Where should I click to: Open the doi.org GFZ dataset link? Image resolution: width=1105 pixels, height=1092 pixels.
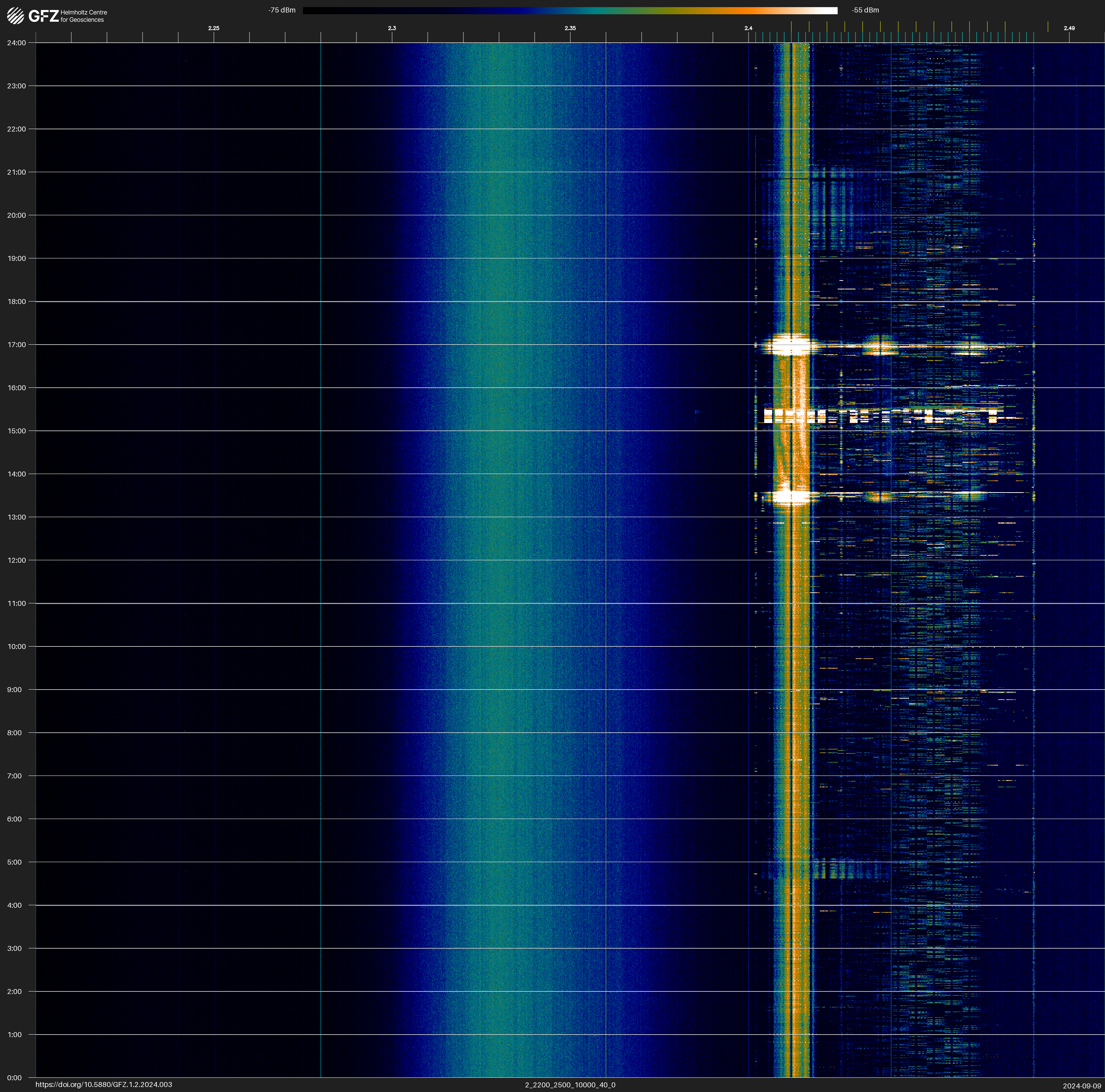point(103,1085)
